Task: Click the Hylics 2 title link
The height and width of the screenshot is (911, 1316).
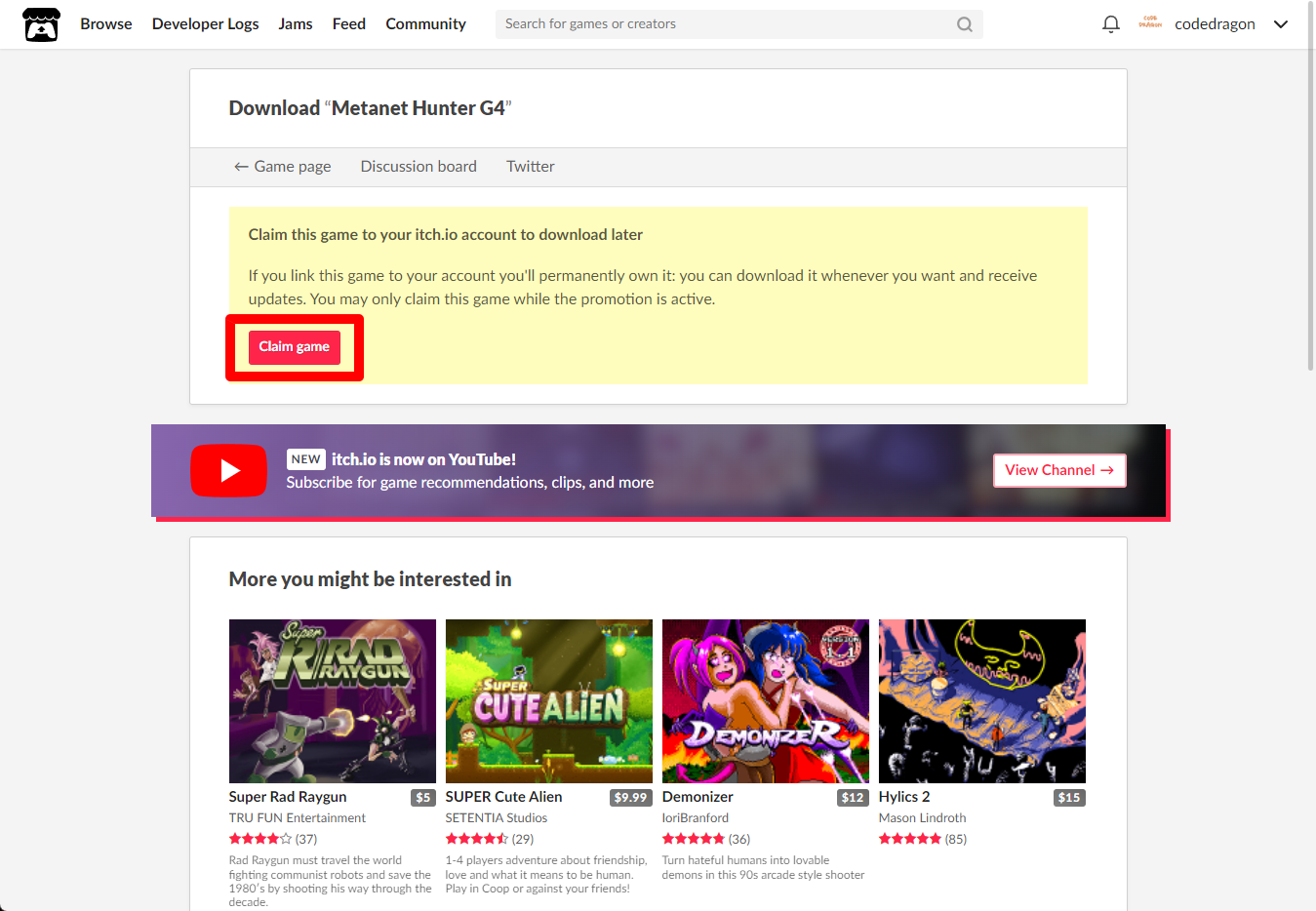Action: [904, 797]
